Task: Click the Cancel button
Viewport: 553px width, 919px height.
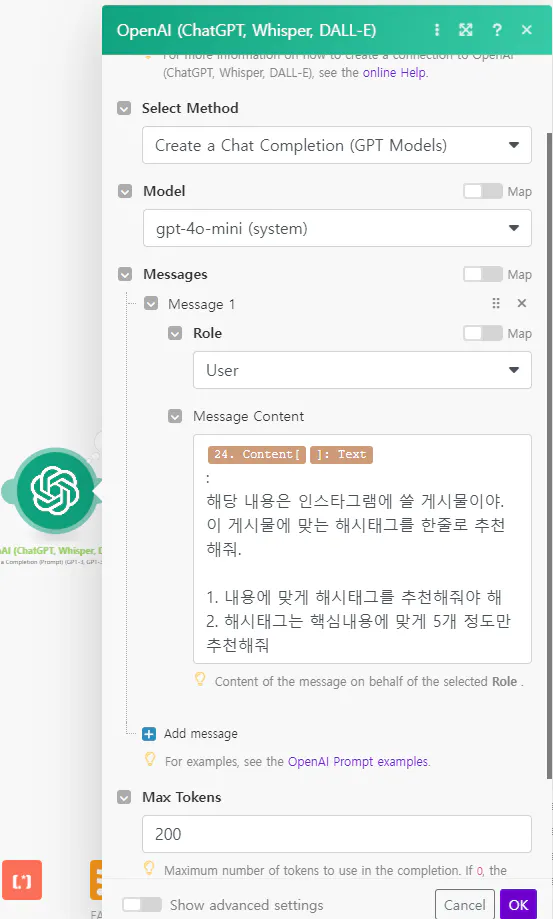Action: (465, 905)
